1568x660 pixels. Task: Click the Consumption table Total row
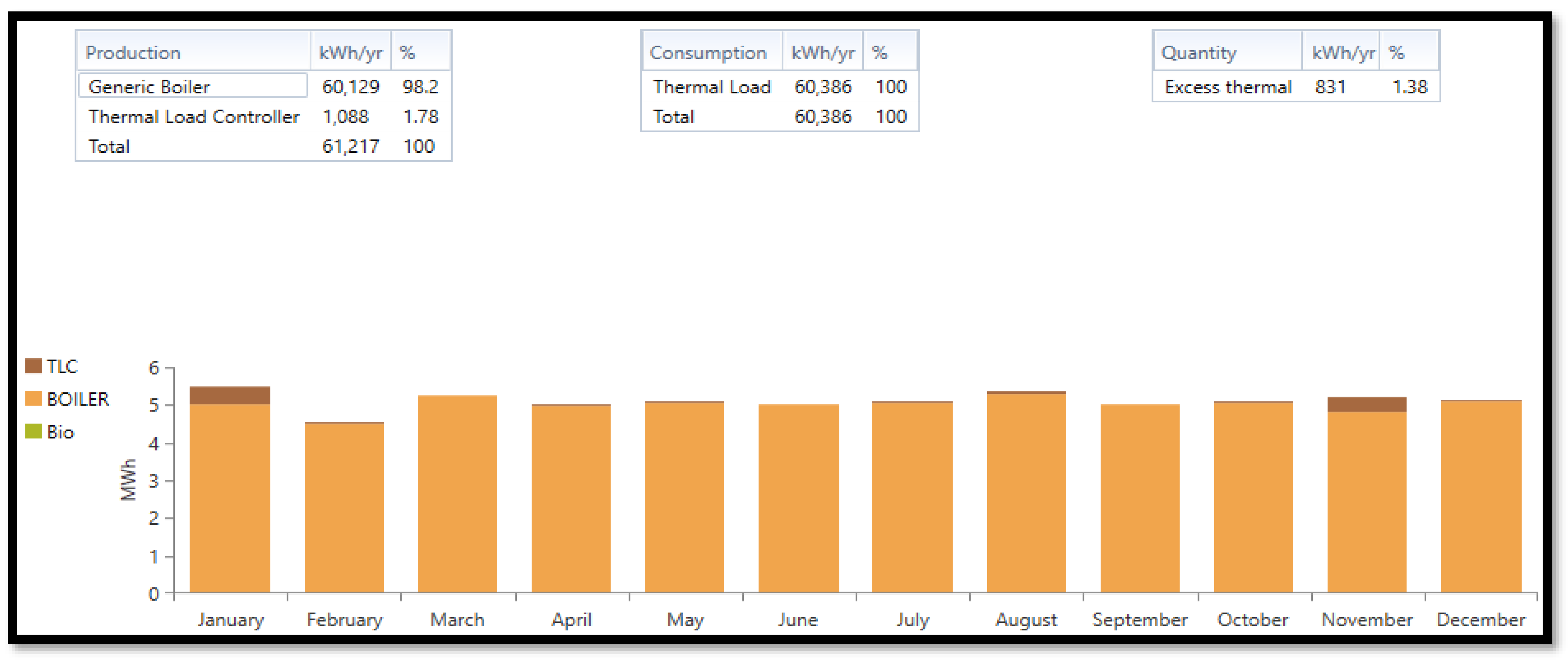[673, 116]
